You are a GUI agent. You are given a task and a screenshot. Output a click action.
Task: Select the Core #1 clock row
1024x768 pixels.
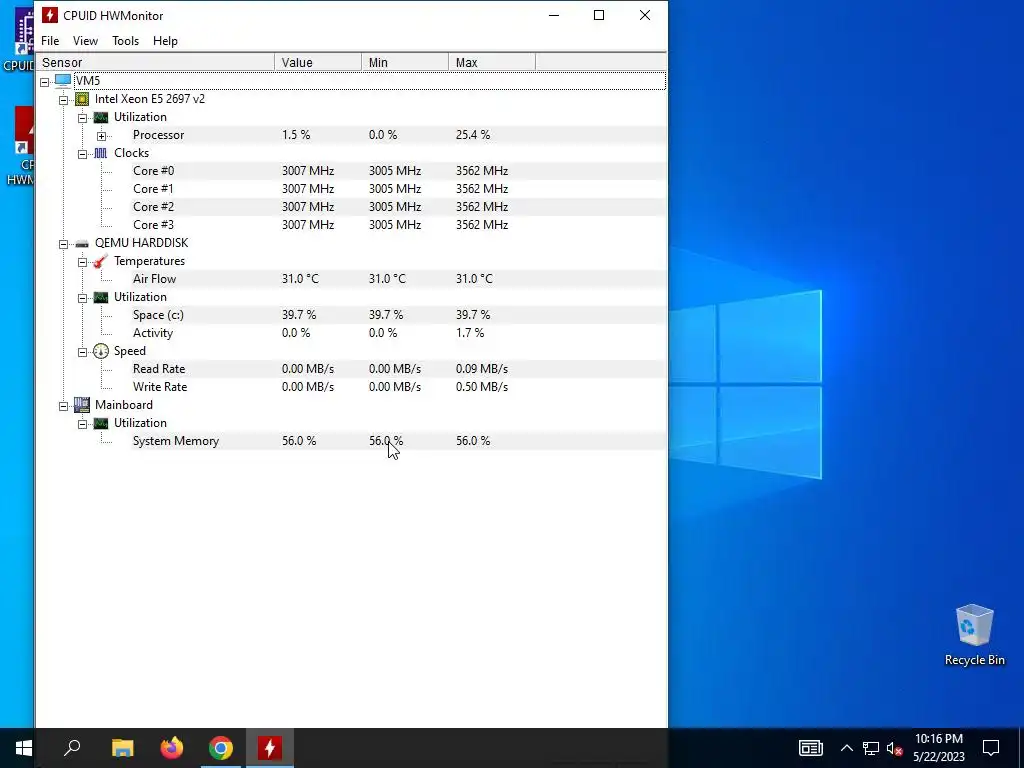[398, 189]
